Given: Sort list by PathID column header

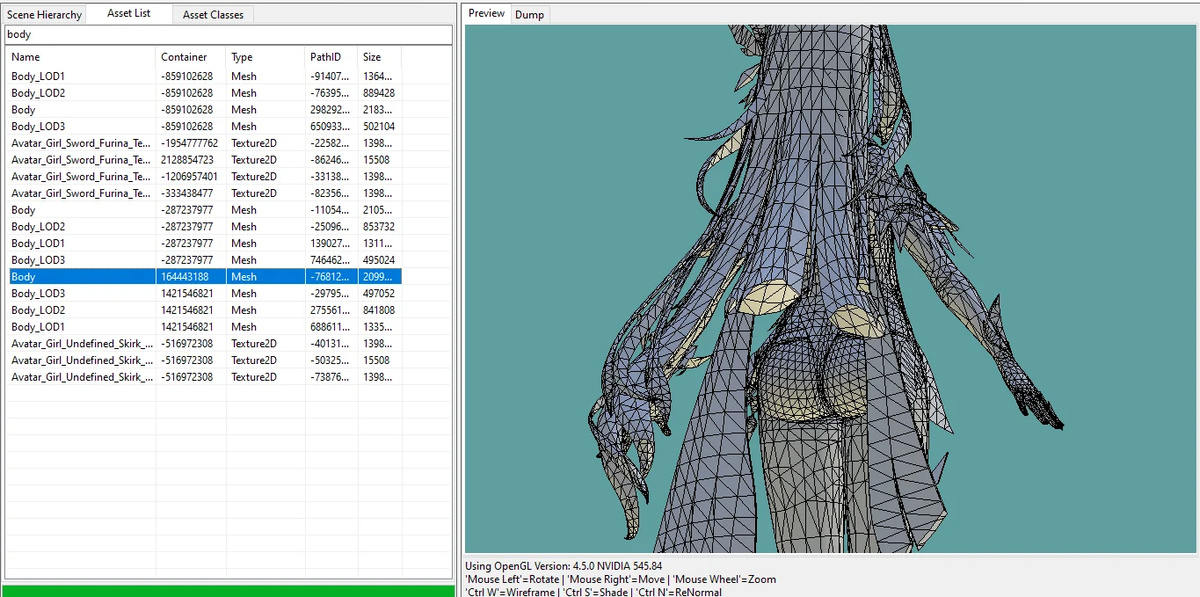Looking at the screenshot, I should 330,57.
